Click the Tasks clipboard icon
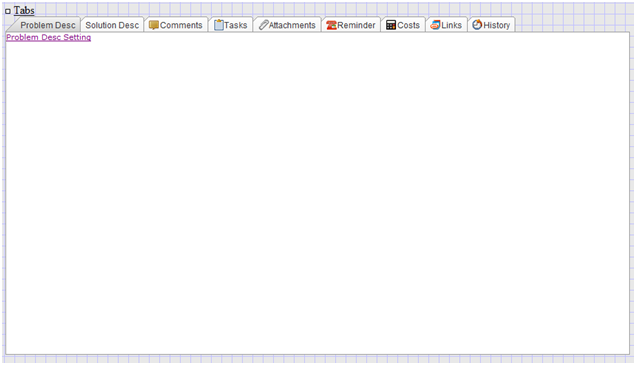Viewport: 636px width, 365px height. point(219,25)
